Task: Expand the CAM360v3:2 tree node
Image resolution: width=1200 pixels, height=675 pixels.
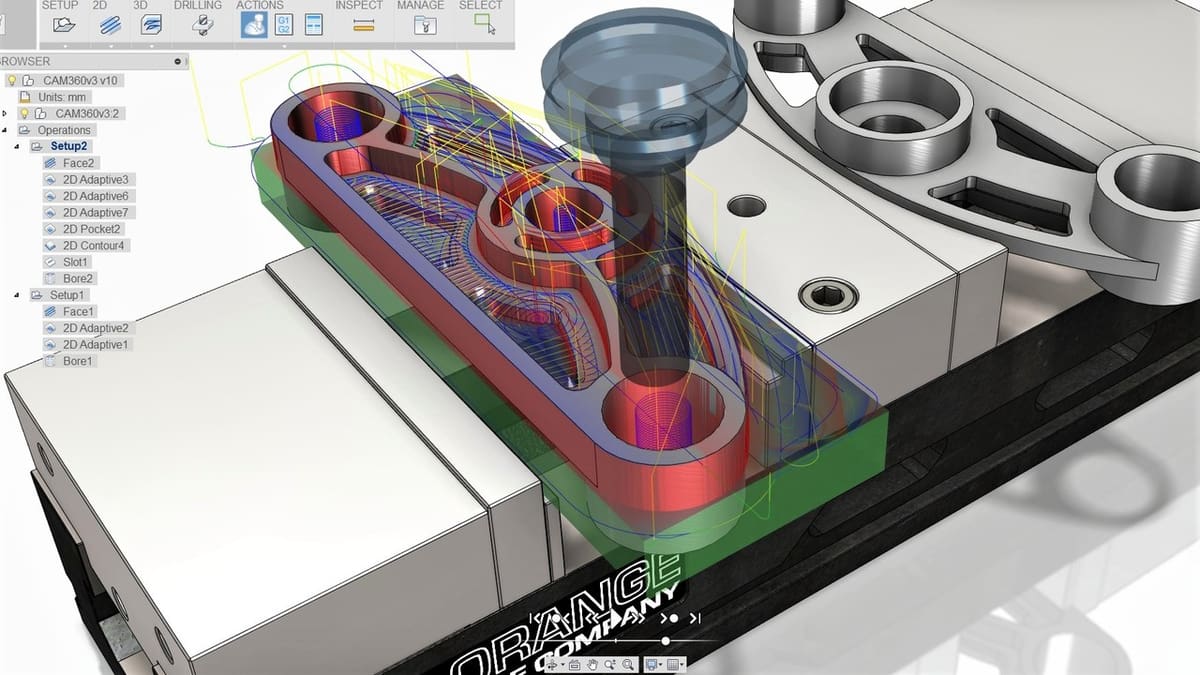Action: (6, 113)
